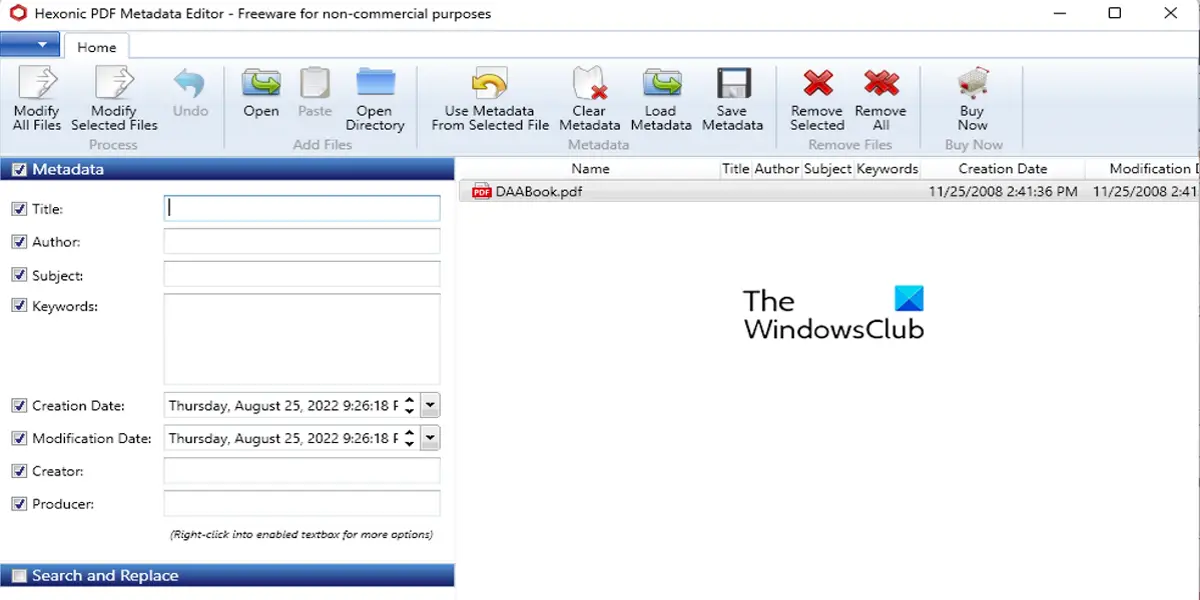Click the Creator input field
The image size is (1200, 600).
point(302,471)
